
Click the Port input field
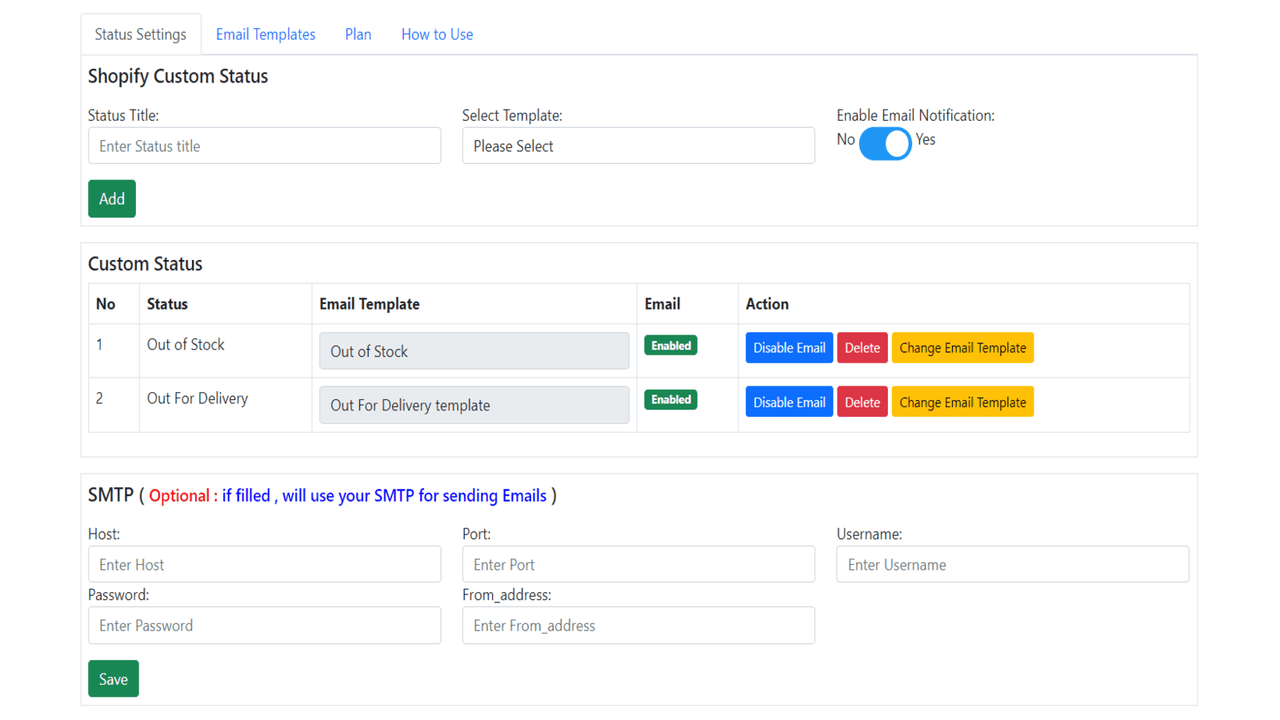638,563
